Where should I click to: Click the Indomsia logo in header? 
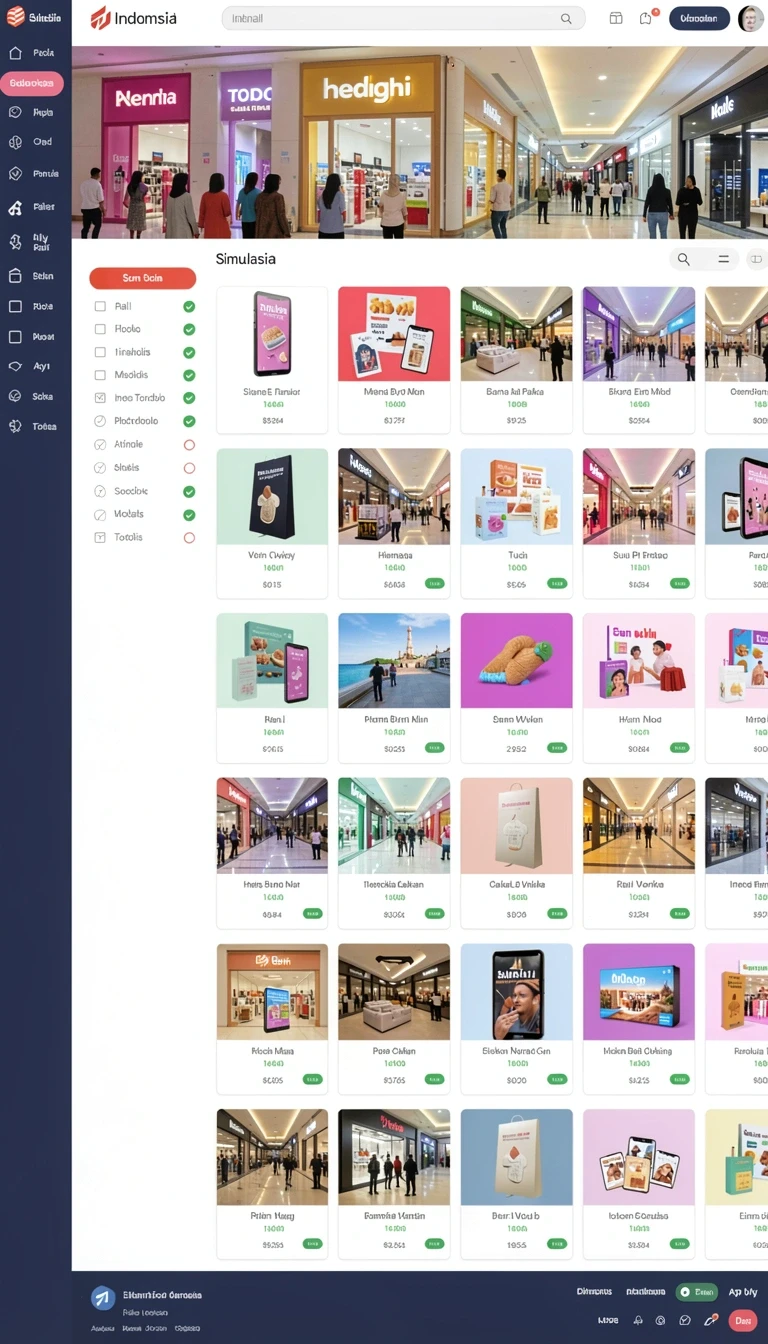pyautogui.click(x=133, y=18)
